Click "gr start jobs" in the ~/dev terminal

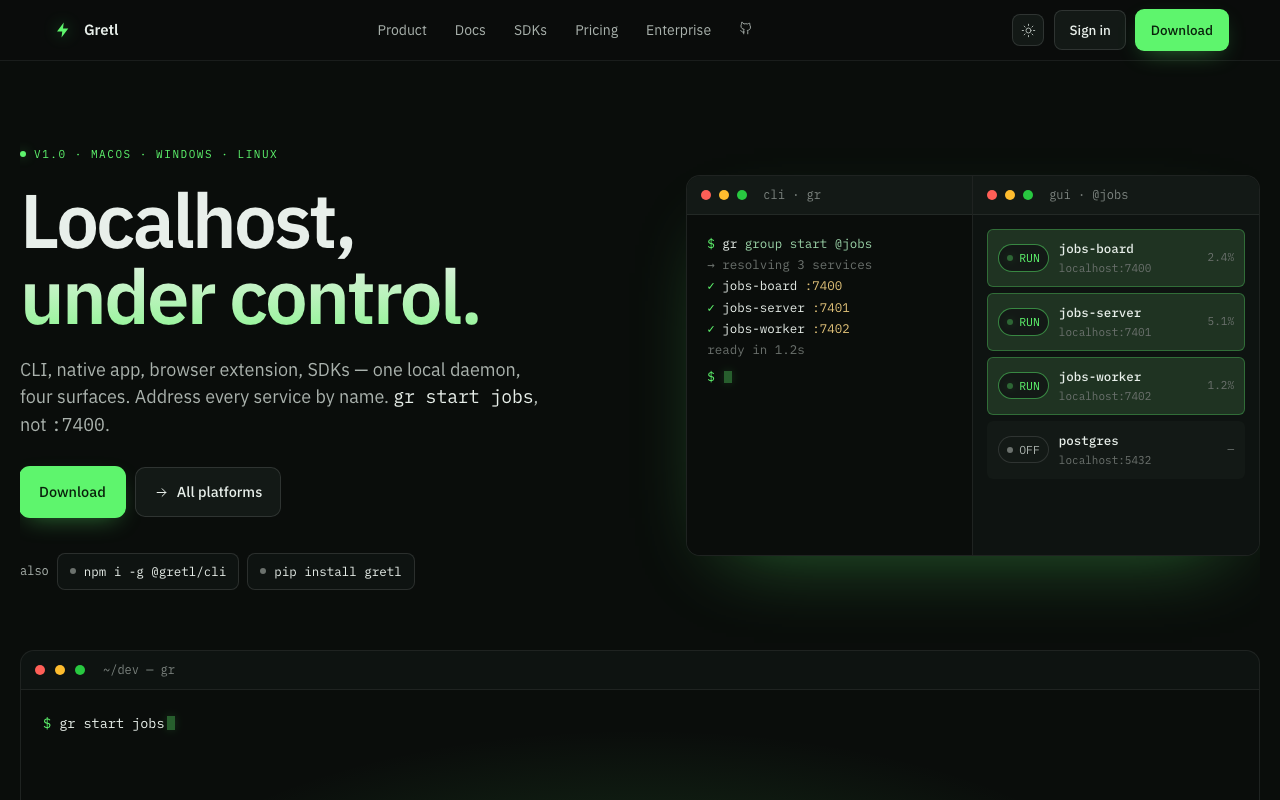(x=112, y=723)
